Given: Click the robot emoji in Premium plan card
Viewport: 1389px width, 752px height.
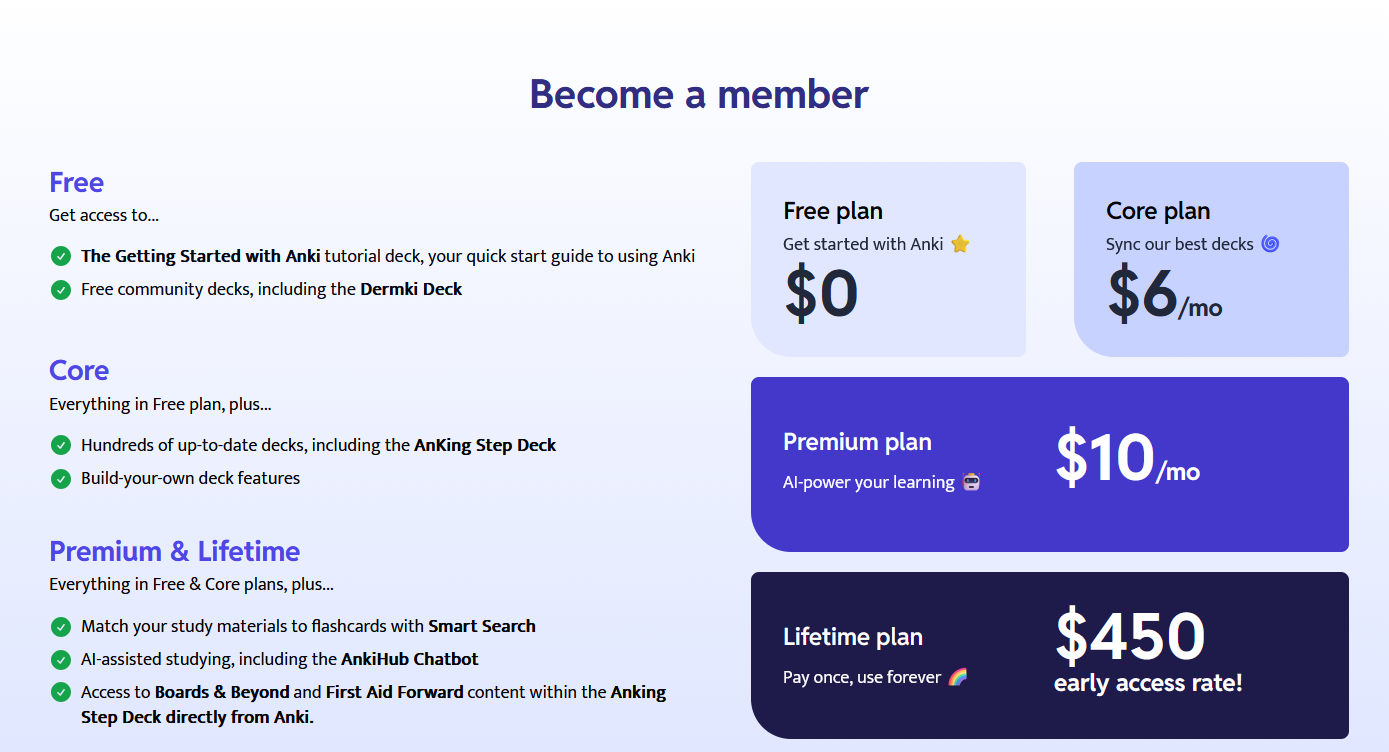Looking at the screenshot, I should [971, 482].
